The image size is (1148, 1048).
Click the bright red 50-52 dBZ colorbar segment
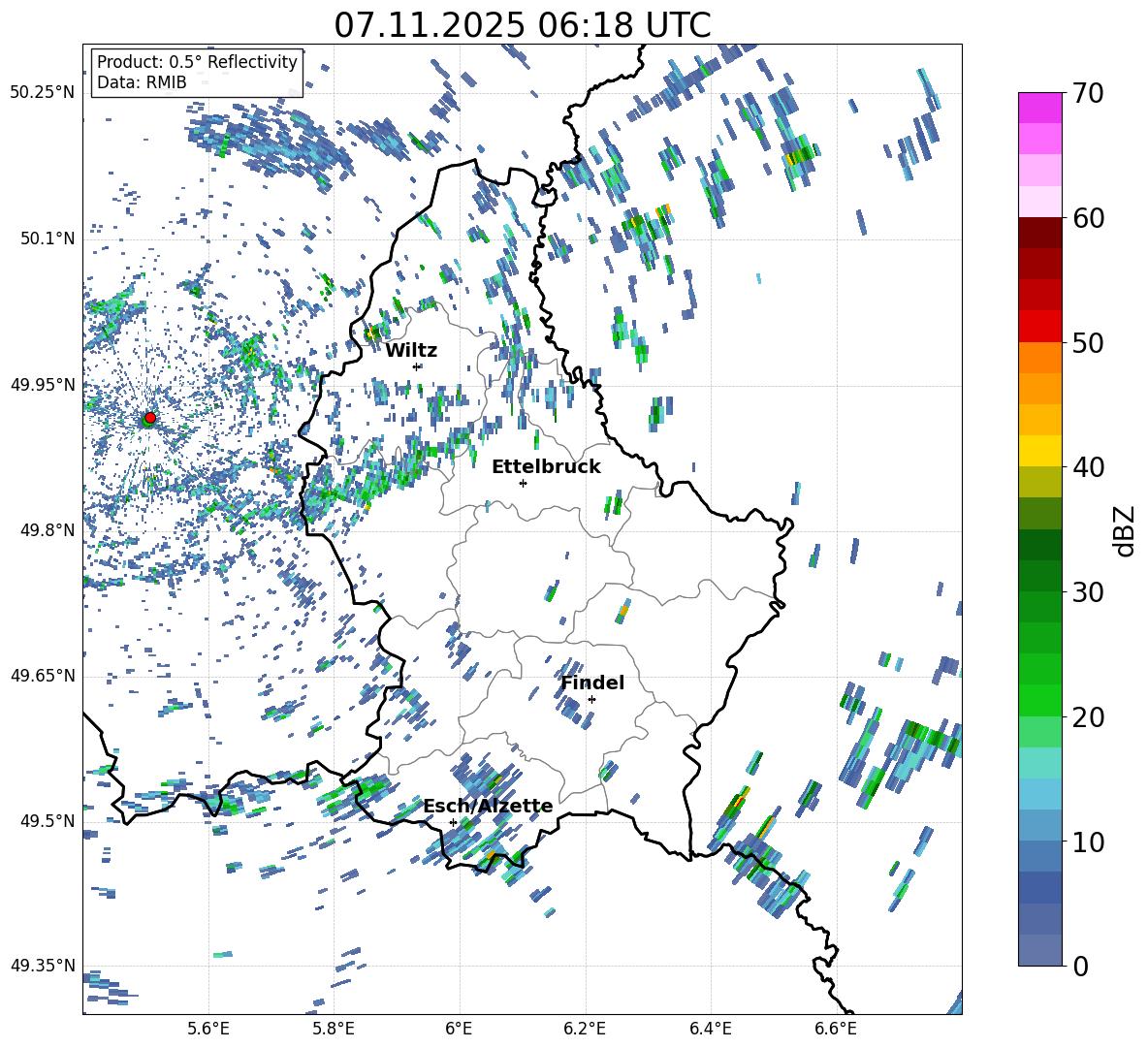(x=1039, y=327)
